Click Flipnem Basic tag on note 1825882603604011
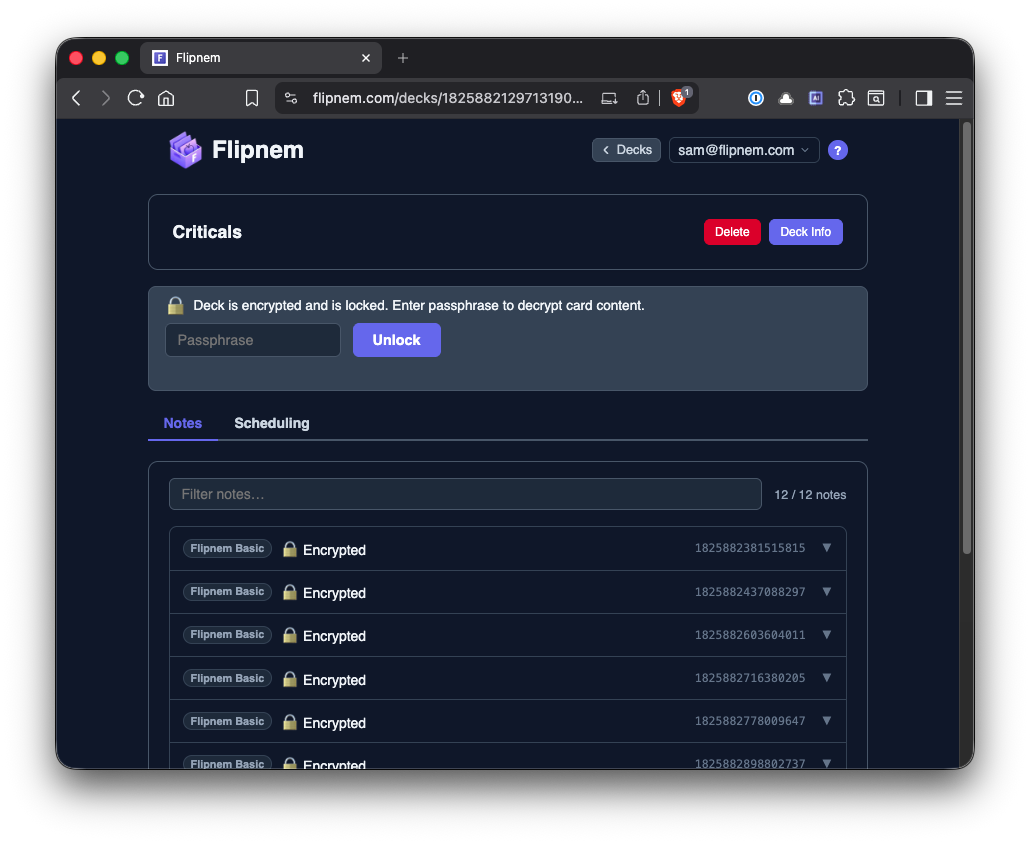The height and width of the screenshot is (843, 1030). tap(227, 635)
